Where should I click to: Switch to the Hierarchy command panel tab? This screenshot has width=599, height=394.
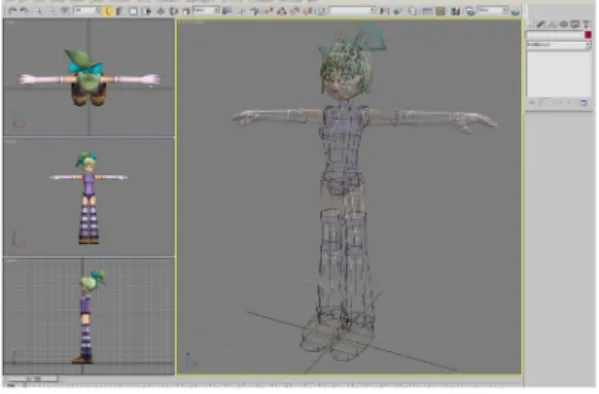tap(552, 24)
